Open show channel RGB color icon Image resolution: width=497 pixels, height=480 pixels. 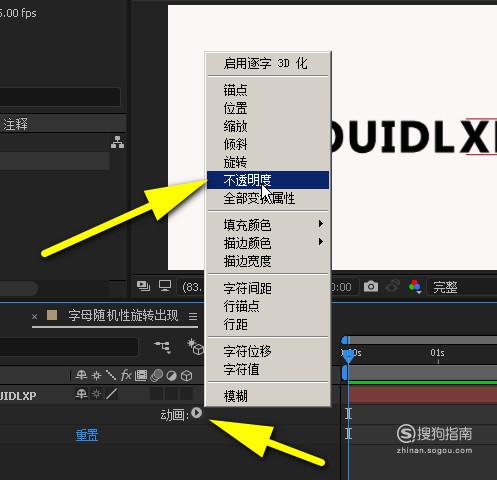pos(415,286)
